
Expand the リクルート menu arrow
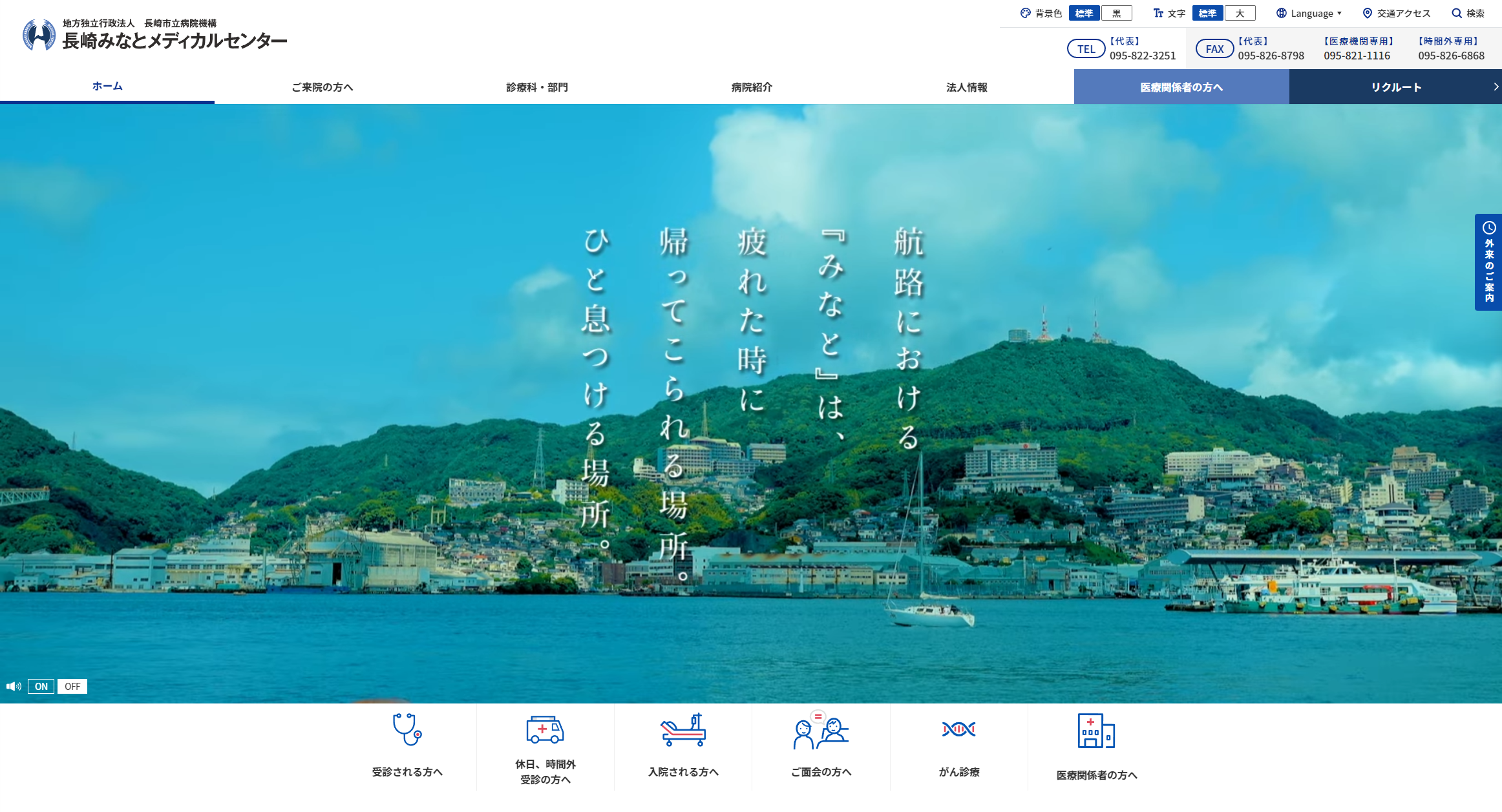pyautogui.click(x=1496, y=87)
